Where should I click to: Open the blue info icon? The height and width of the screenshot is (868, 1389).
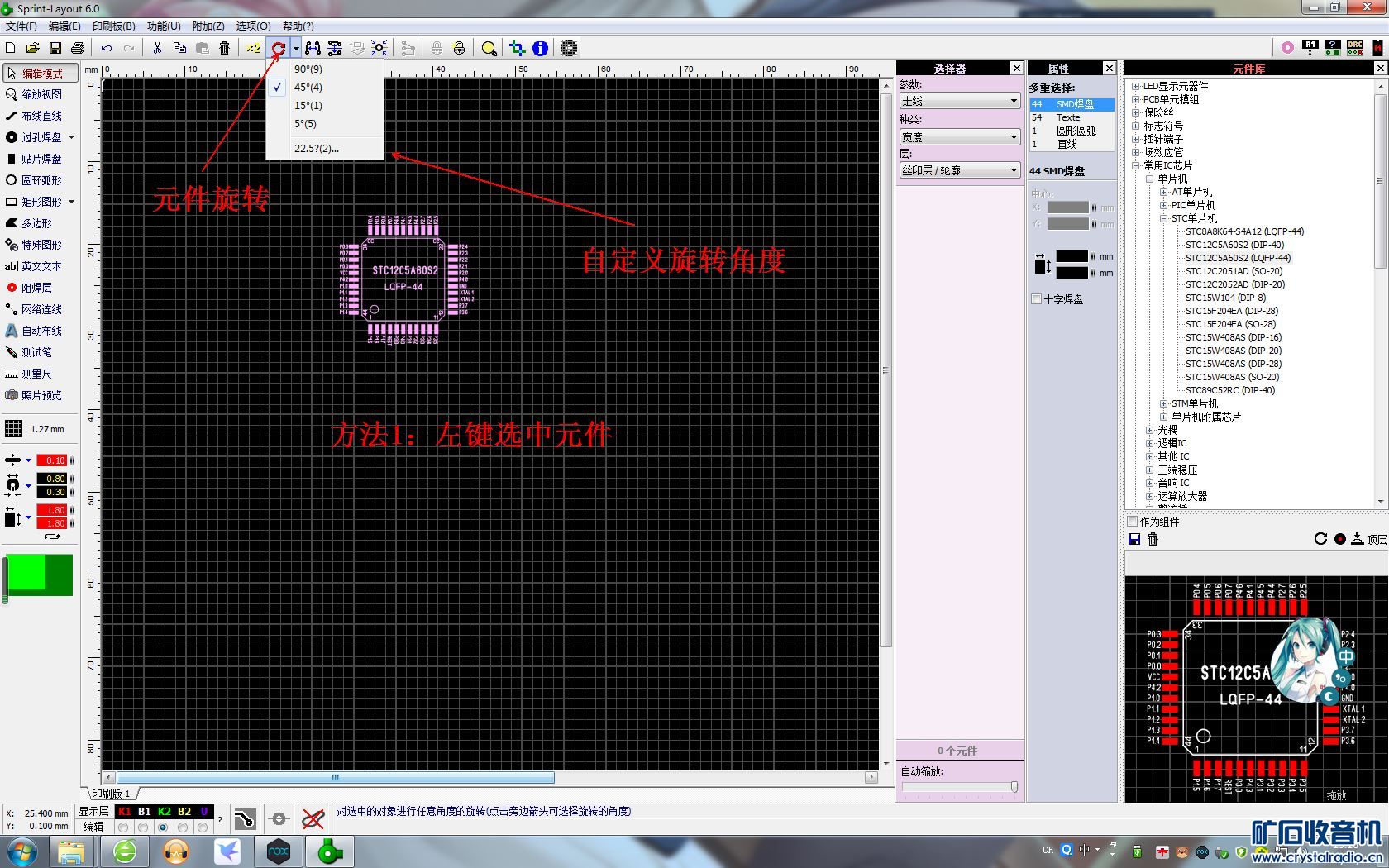540,48
